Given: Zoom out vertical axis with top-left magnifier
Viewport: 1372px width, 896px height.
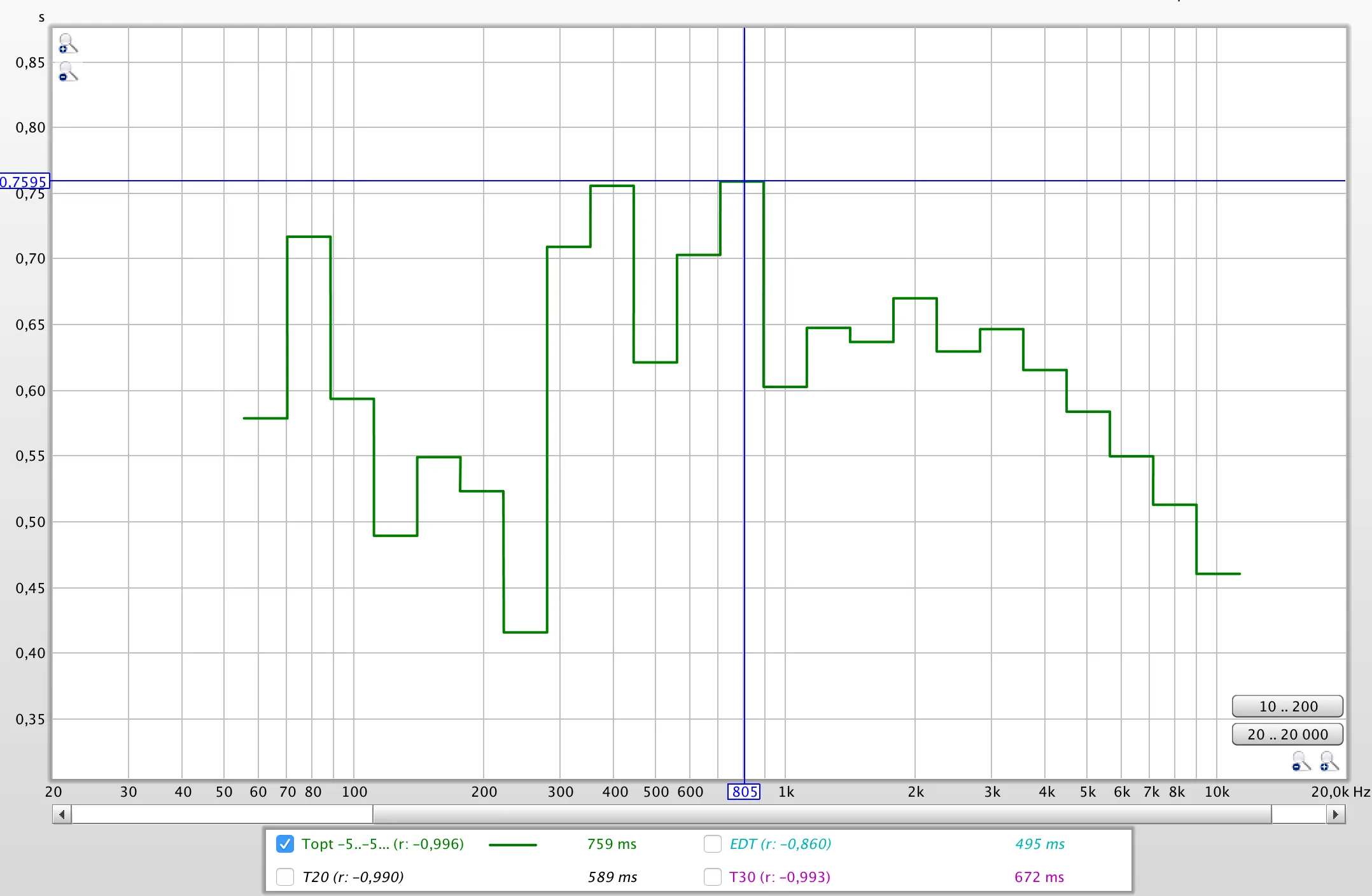Looking at the screenshot, I should click(67, 71).
